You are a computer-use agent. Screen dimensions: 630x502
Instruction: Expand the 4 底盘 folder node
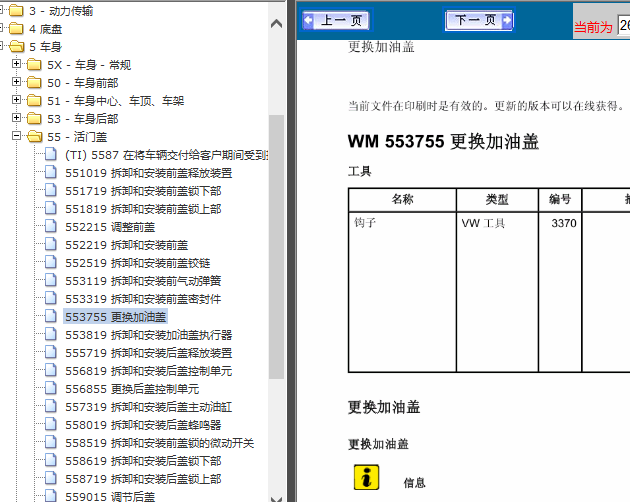(1, 28)
